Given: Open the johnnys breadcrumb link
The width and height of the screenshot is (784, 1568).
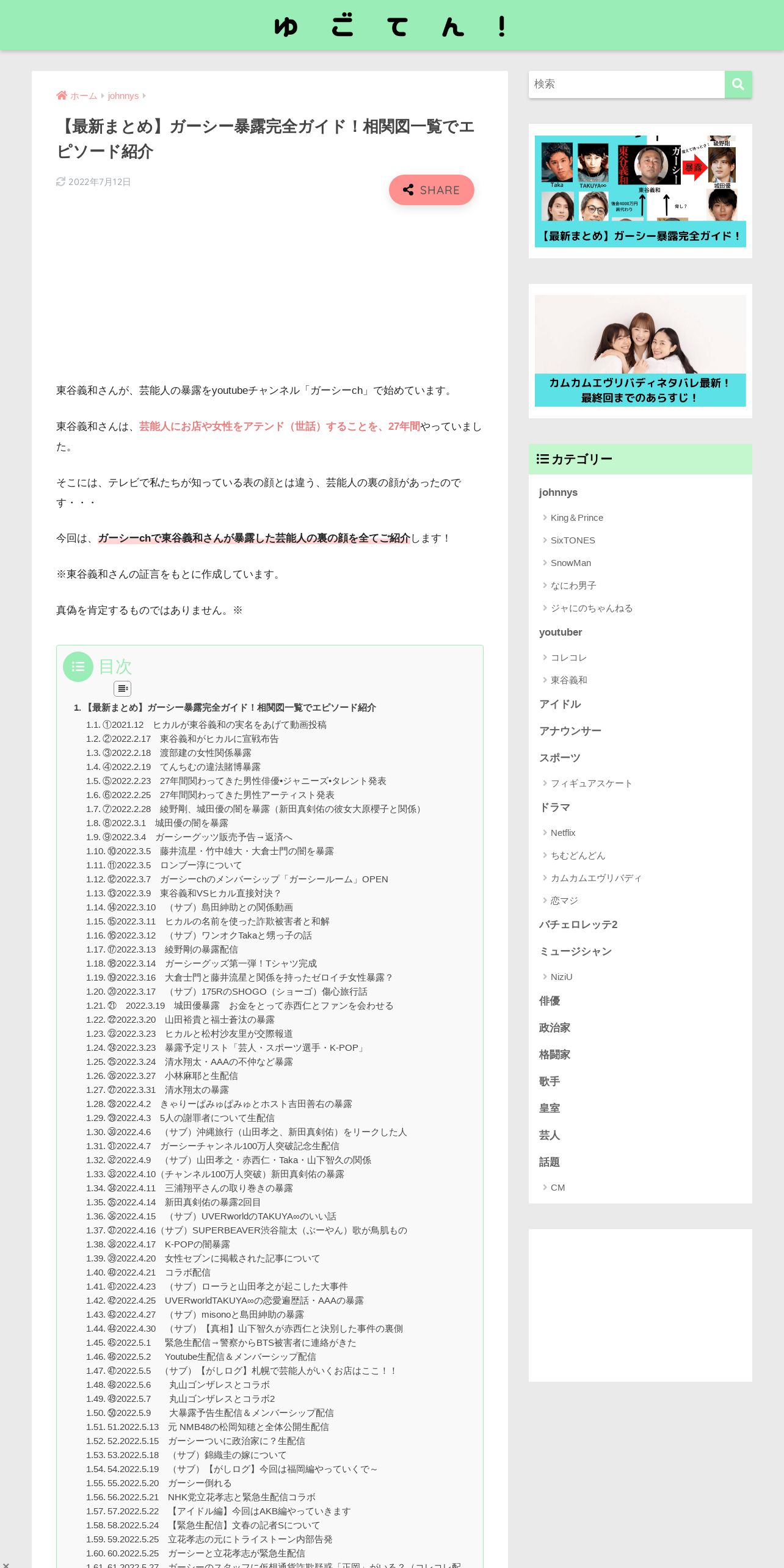Looking at the screenshot, I should coord(123,96).
